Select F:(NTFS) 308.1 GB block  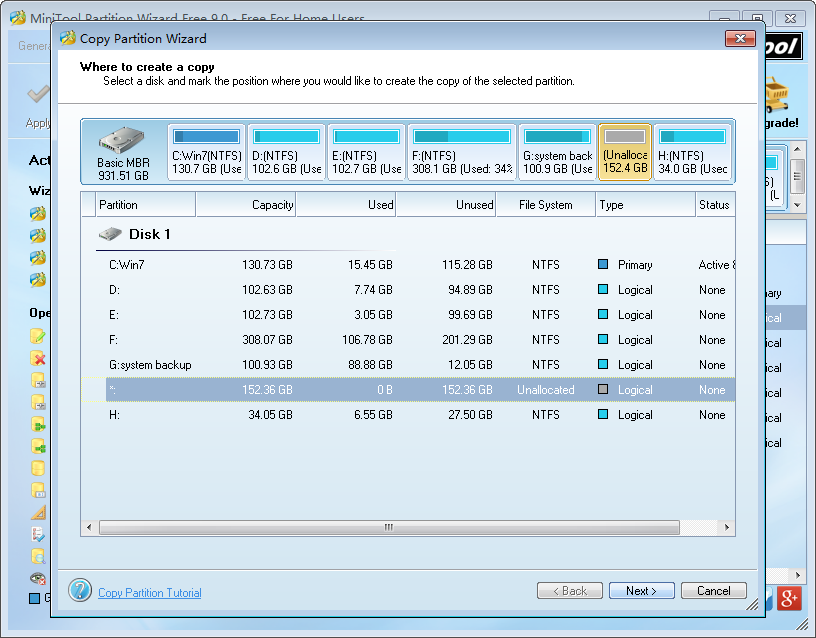(462, 152)
